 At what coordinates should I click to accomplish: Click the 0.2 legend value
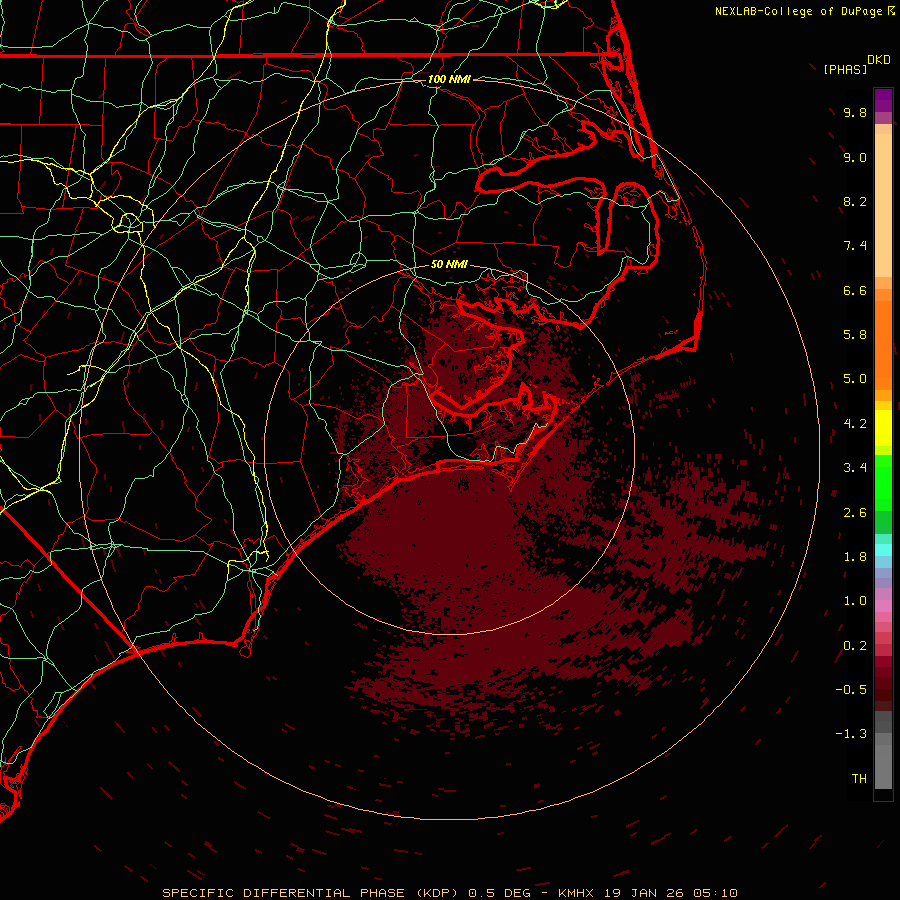[x=855, y=646]
